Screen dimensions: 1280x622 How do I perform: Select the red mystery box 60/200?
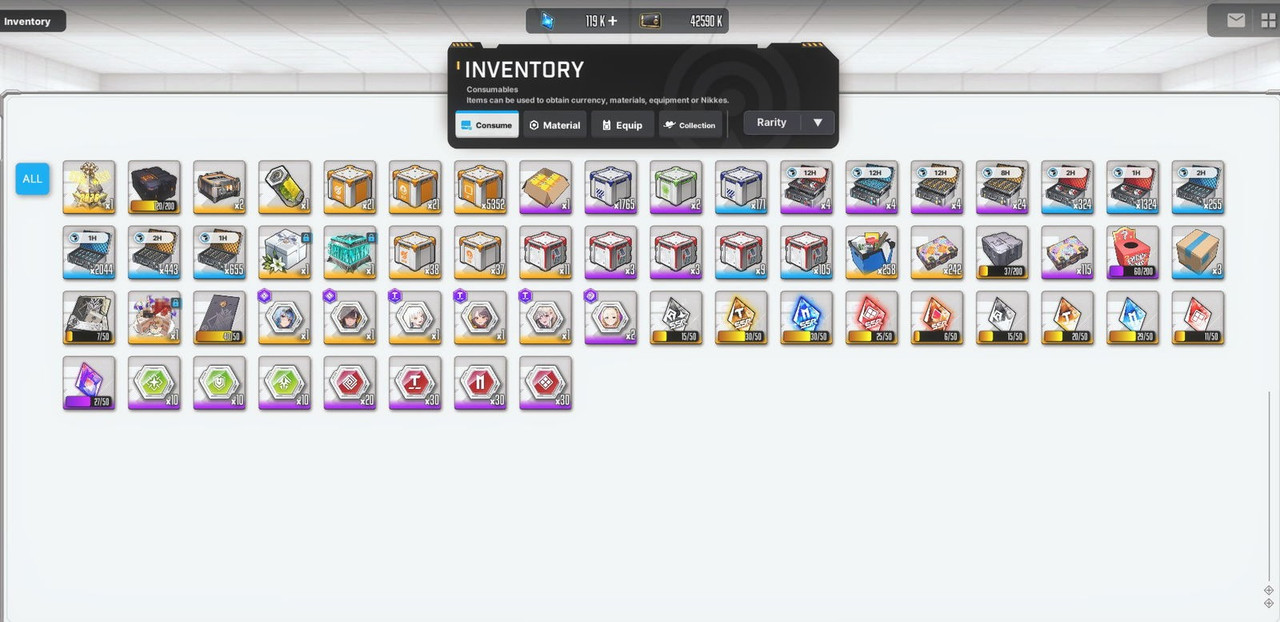1132,252
